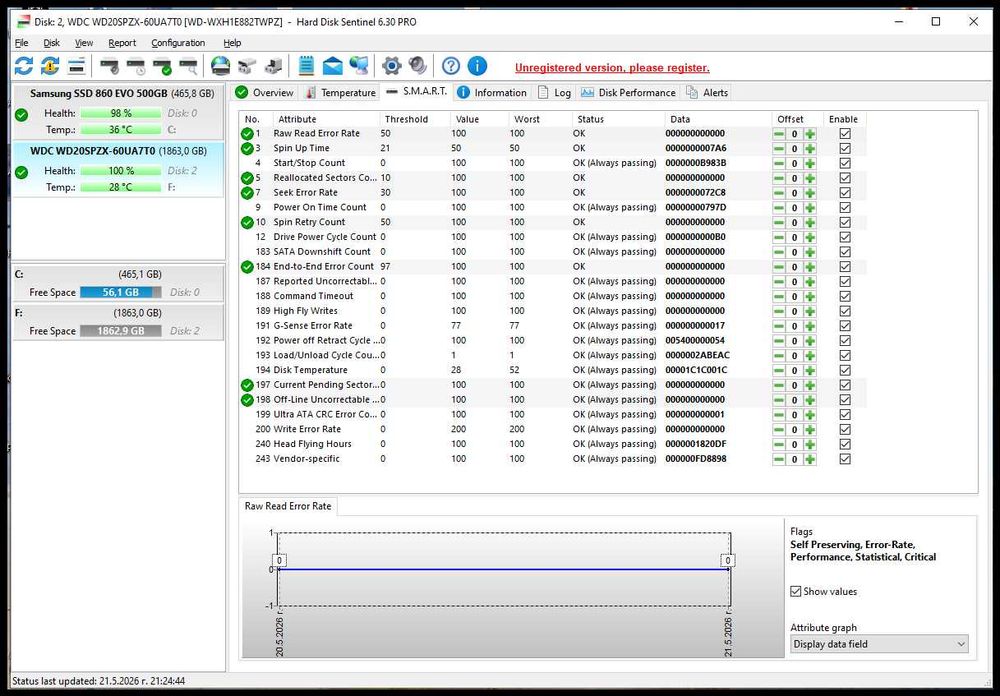This screenshot has width=1000, height=696.
Task: Open the Report menu
Action: tap(122, 43)
